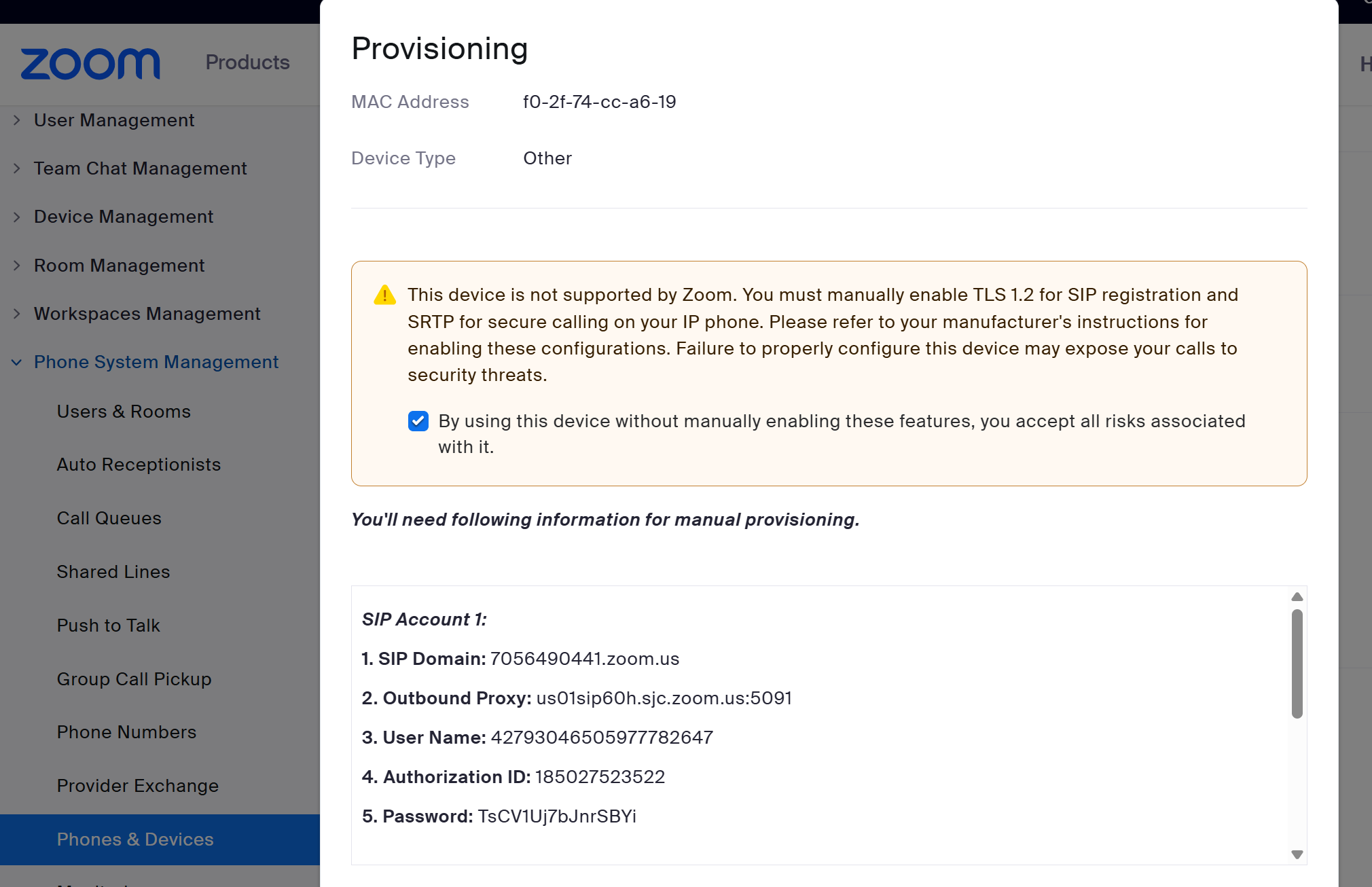Expand Workspaces Management section
Screen dimensions: 1372x887
pos(147,314)
